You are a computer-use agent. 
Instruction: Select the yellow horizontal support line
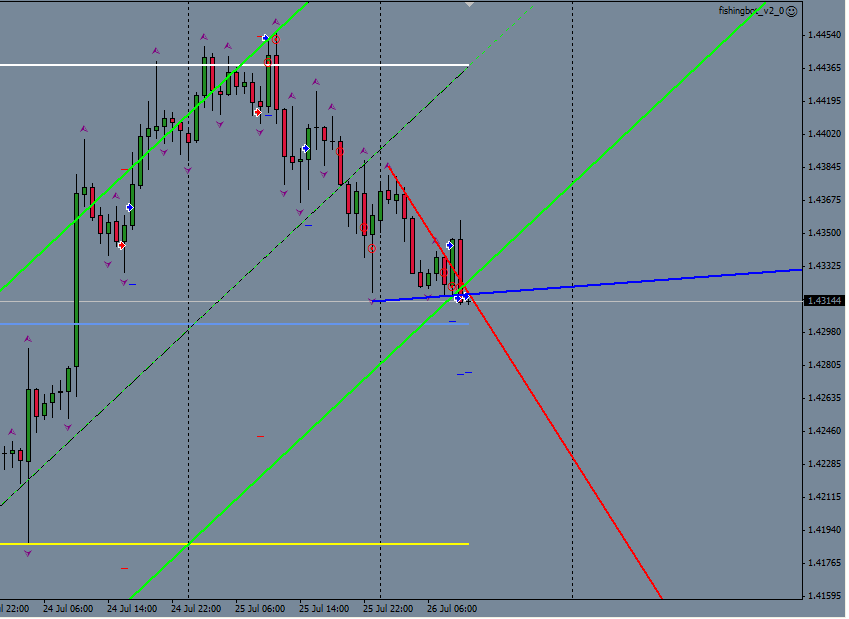click(234, 544)
